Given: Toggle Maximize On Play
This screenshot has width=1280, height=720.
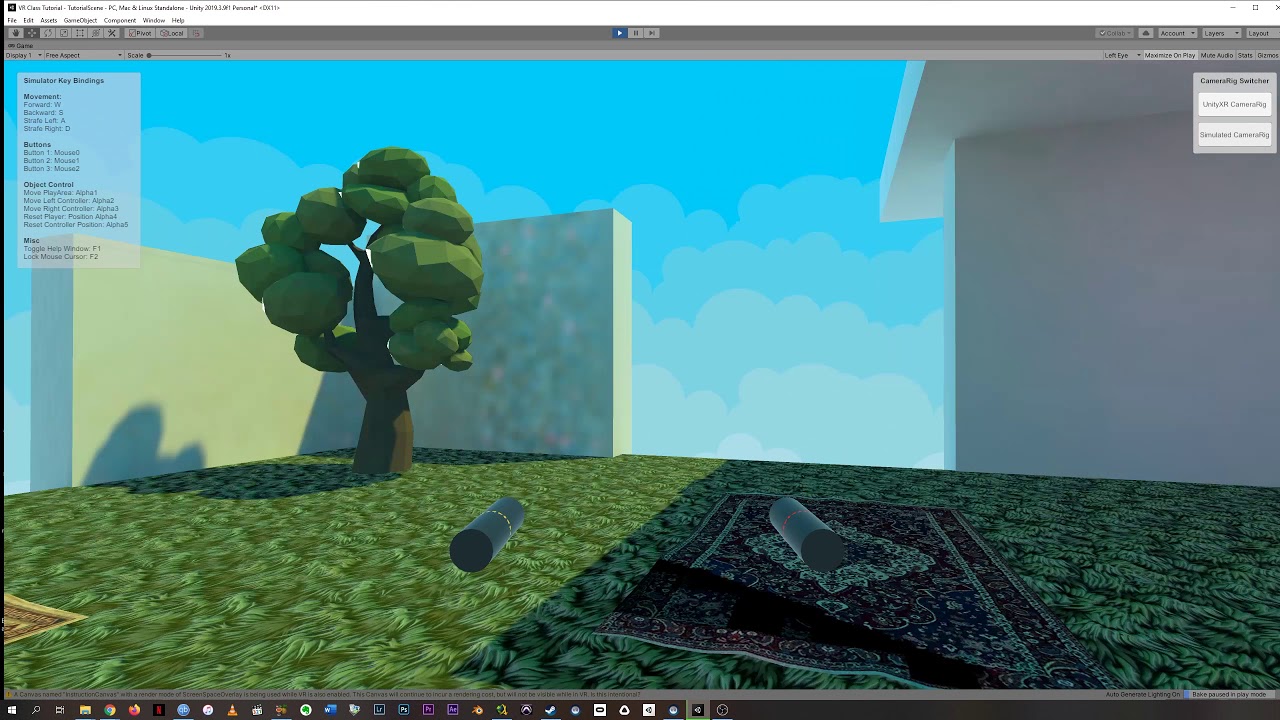Looking at the screenshot, I should pos(1169,55).
